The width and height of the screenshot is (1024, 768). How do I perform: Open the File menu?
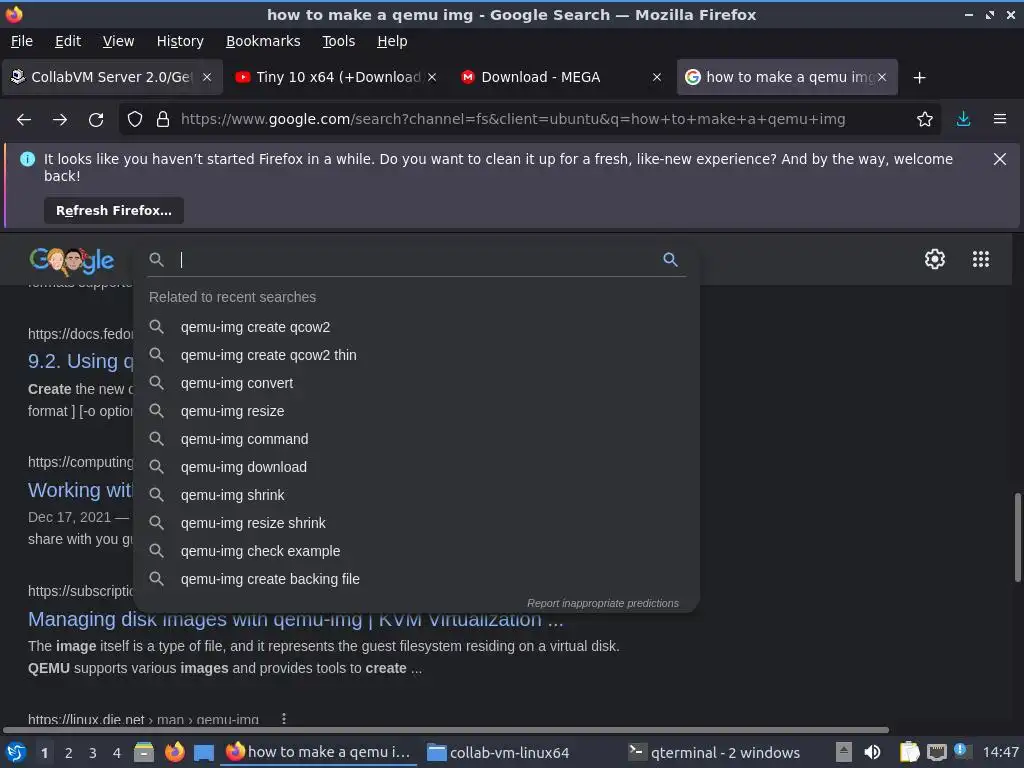pyautogui.click(x=22, y=41)
